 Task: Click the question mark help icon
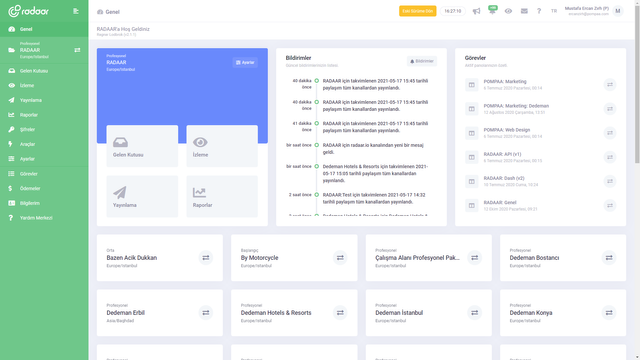click(x=539, y=11)
